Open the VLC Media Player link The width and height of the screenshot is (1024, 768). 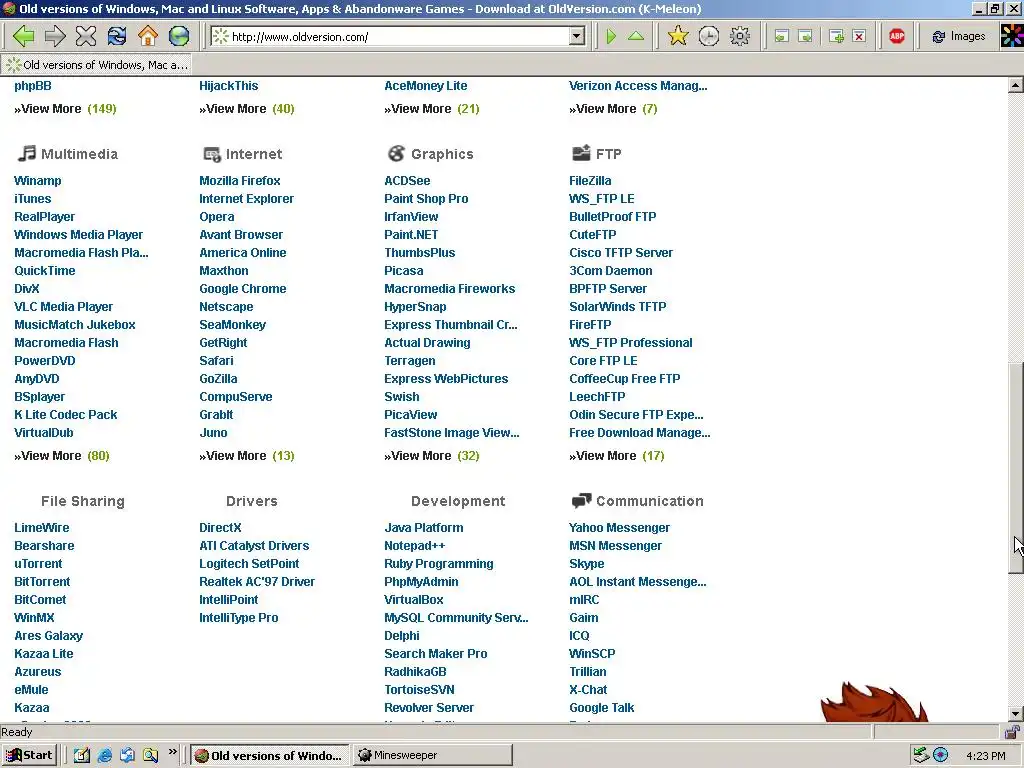click(x=63, y=307)
